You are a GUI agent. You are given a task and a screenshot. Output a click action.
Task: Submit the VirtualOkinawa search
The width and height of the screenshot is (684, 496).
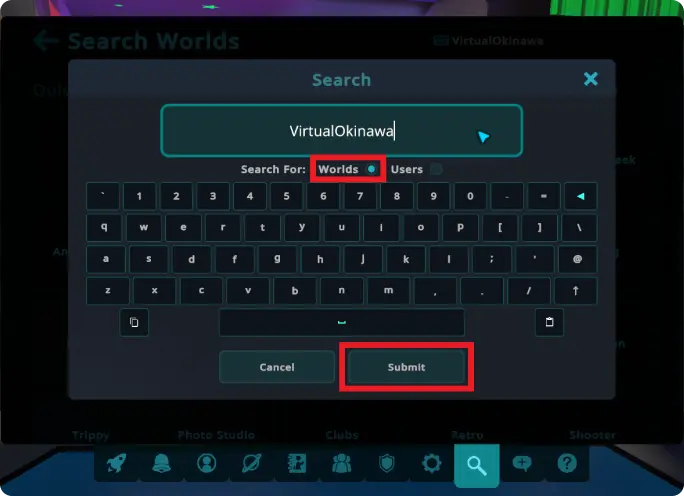pyautogui.click(x=406, y=367)
